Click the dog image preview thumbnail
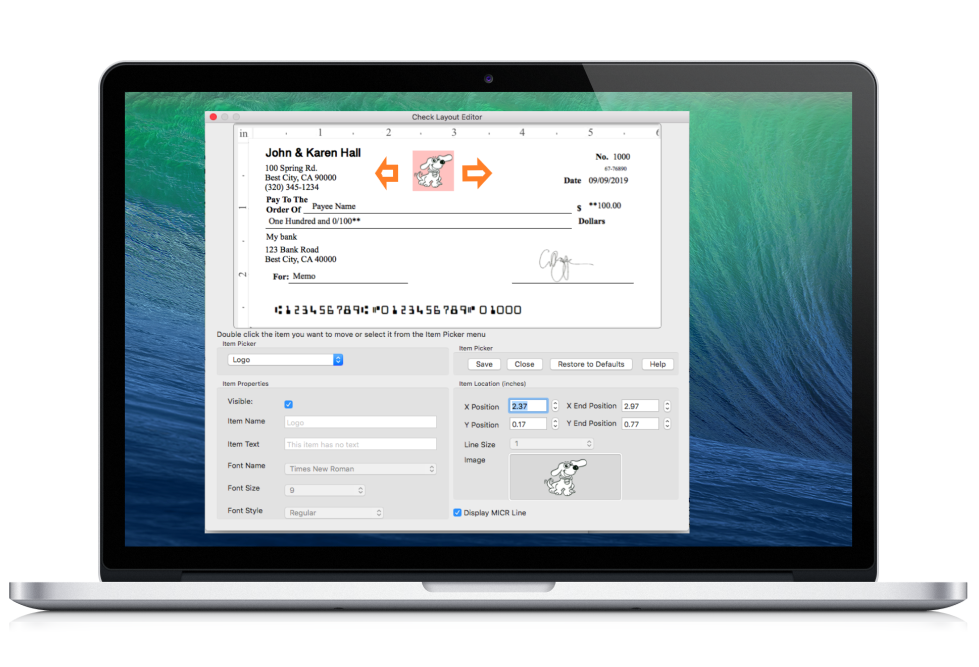 coord(565,477)
